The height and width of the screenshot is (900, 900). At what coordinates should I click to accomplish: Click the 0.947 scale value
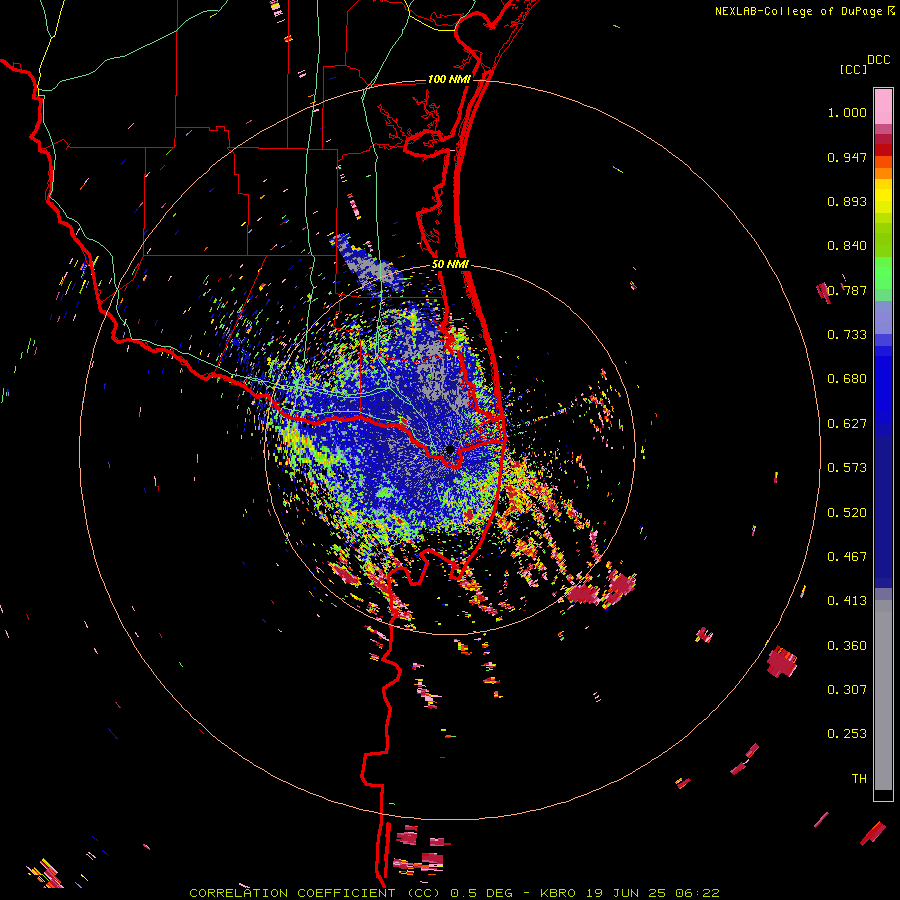tap(847, 157)
